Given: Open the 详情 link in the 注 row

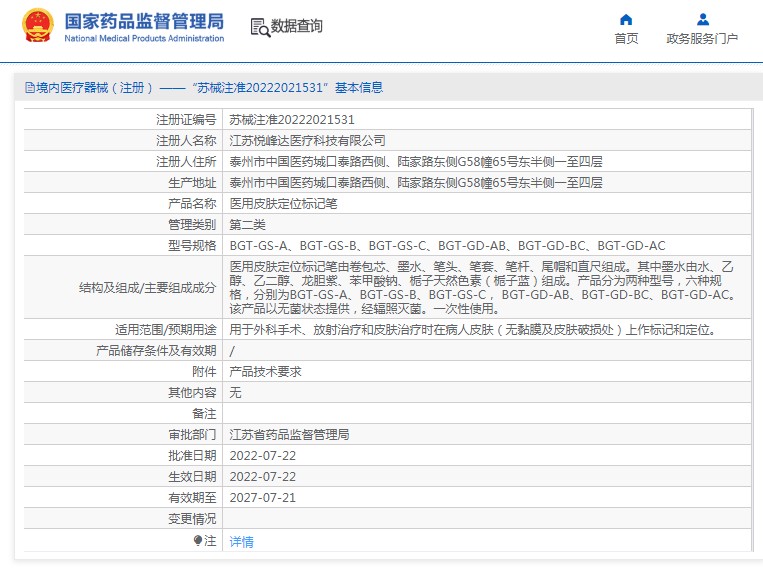Looking at the screenshot, I should point(241,541).
